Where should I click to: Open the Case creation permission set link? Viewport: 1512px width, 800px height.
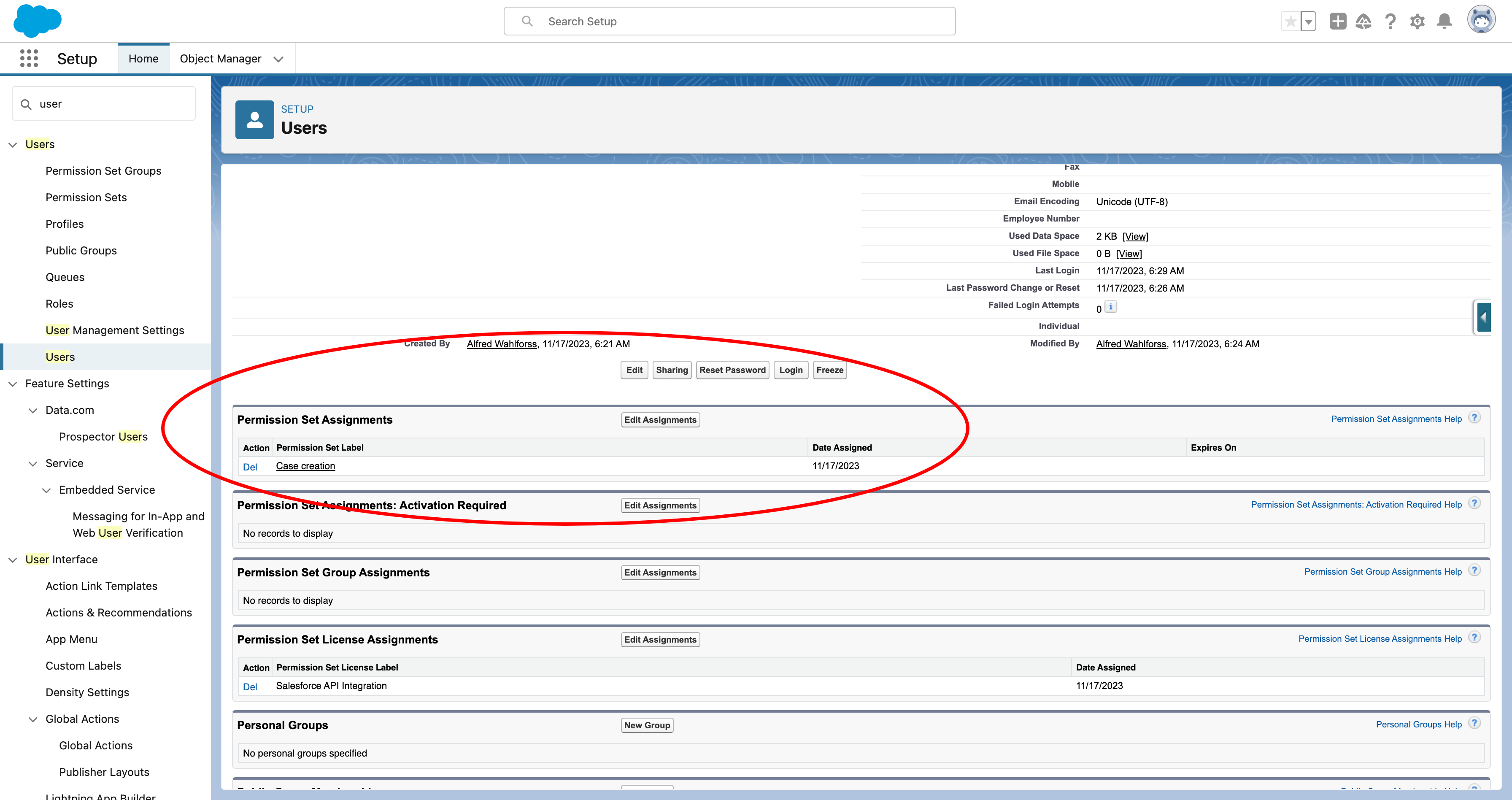tap(306, 466)
